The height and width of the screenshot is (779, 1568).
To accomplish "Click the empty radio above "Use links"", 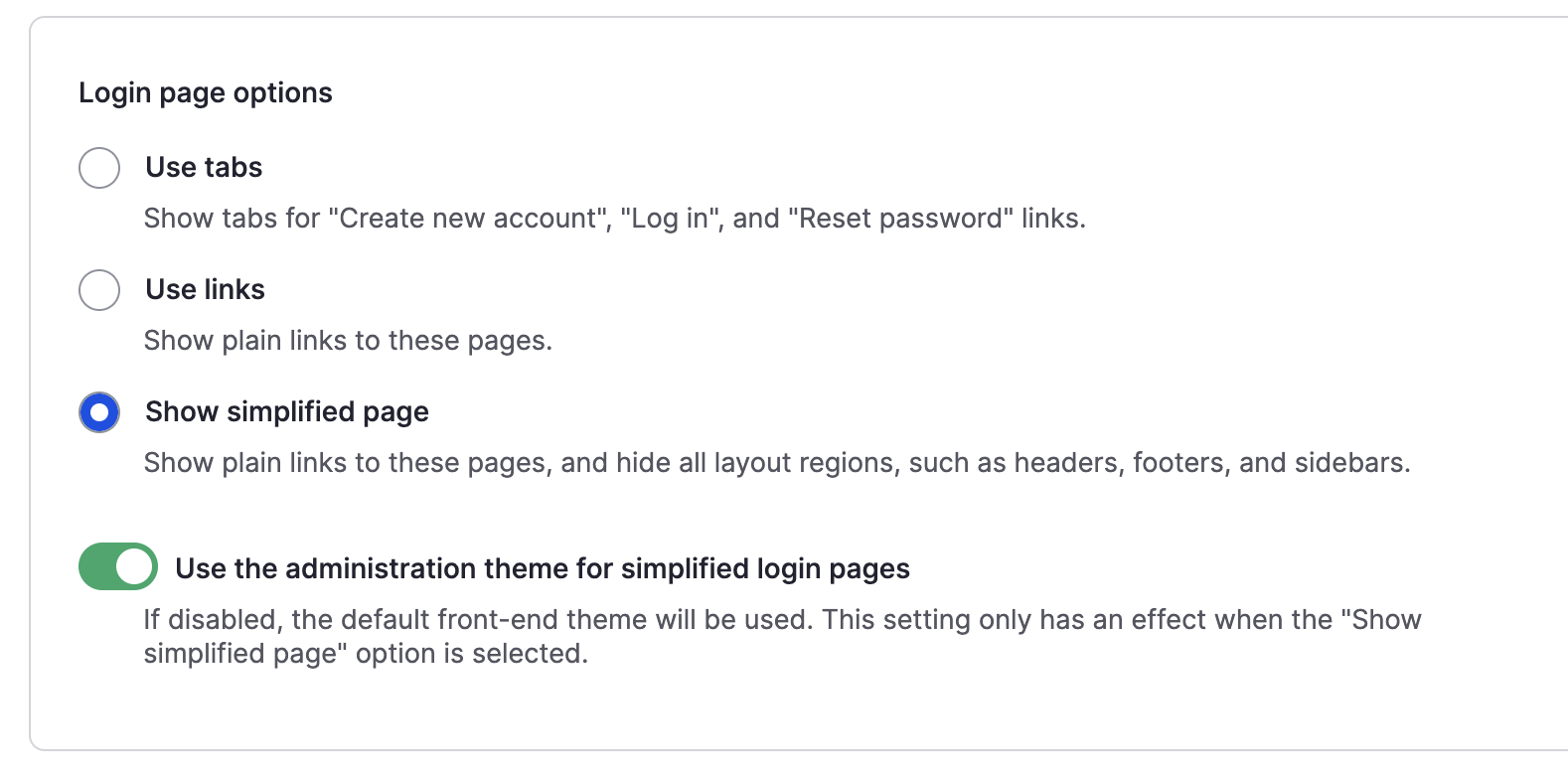I will coord(99,168).
